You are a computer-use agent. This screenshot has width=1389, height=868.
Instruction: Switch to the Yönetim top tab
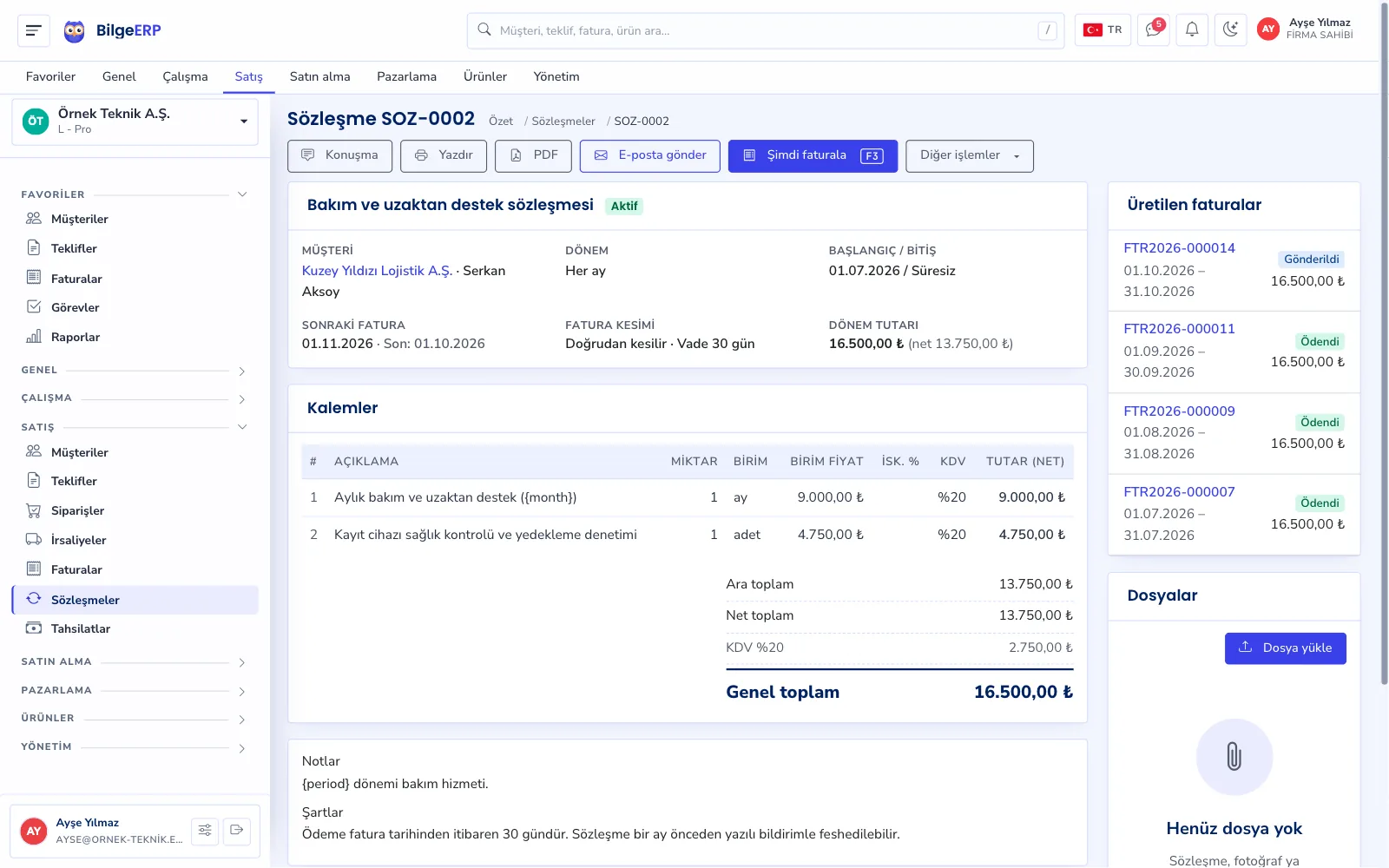(x=556, y=76)
